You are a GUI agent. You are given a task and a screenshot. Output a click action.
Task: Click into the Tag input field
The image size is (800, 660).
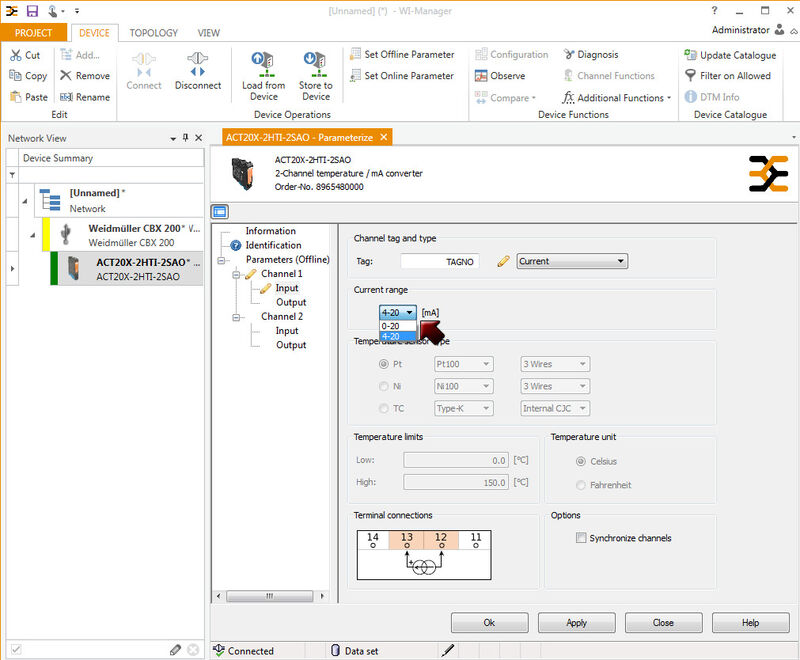pos(439,261)
